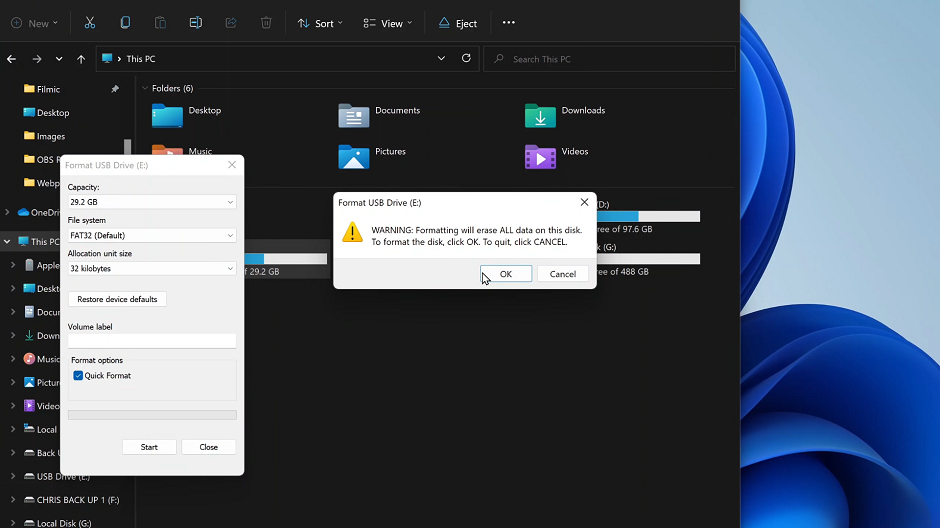Click the format progress bar
940x528 pixels.
coord(152,415)
